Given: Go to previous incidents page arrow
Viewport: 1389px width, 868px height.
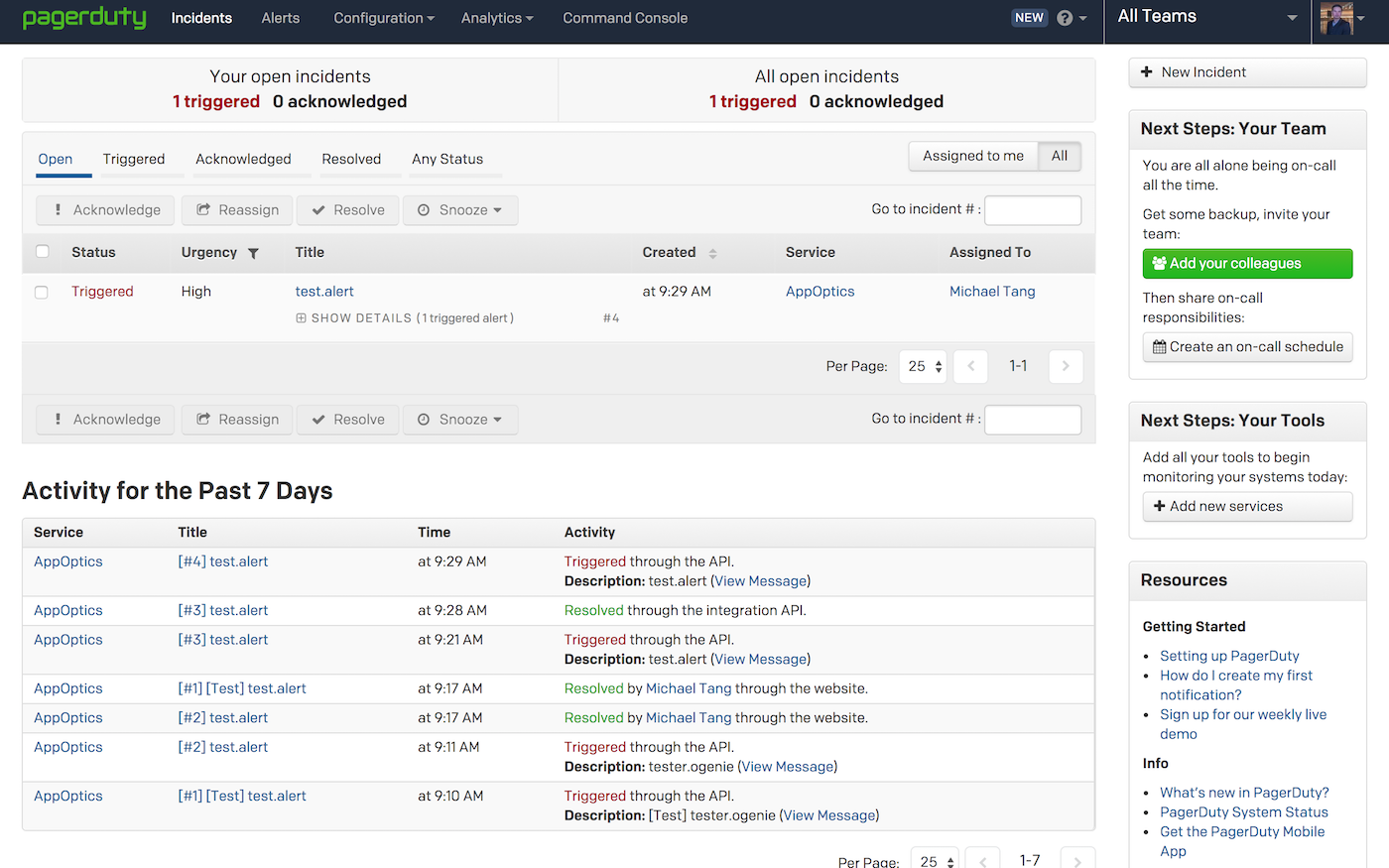Looking at the screenshot, I should click(970, 366).
